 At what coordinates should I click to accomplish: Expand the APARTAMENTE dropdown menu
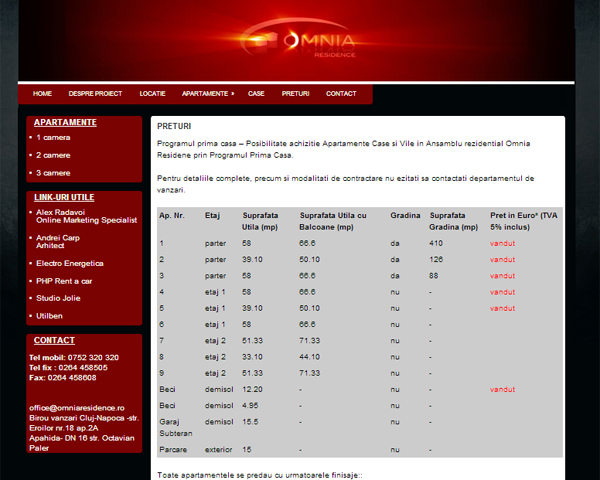207,94
